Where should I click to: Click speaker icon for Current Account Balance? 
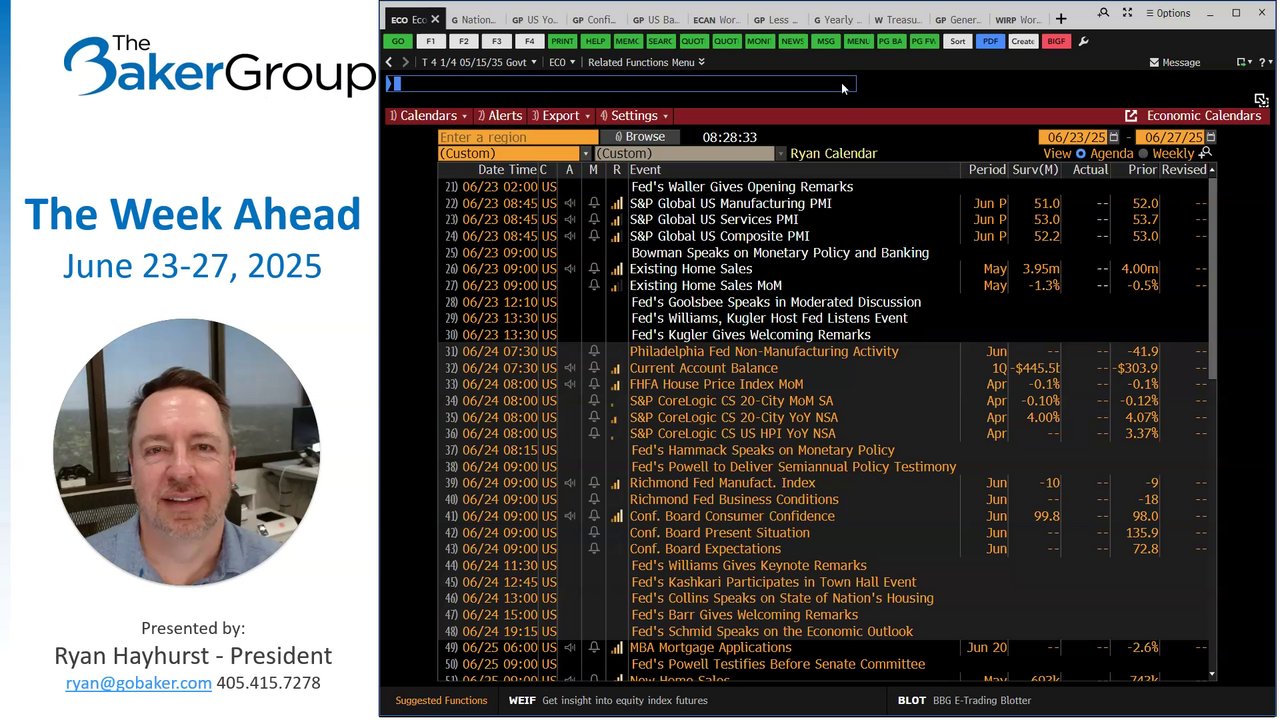[x=569, y=368]
